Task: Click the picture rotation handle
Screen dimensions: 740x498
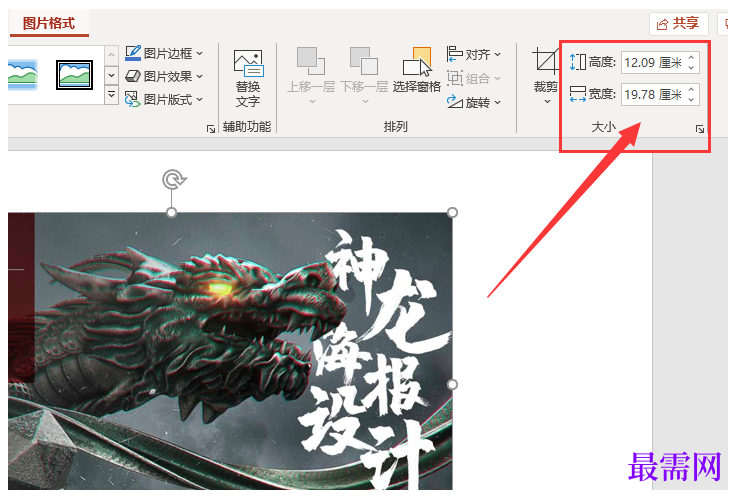Action: pyautogui.click(x=174, y=179)
